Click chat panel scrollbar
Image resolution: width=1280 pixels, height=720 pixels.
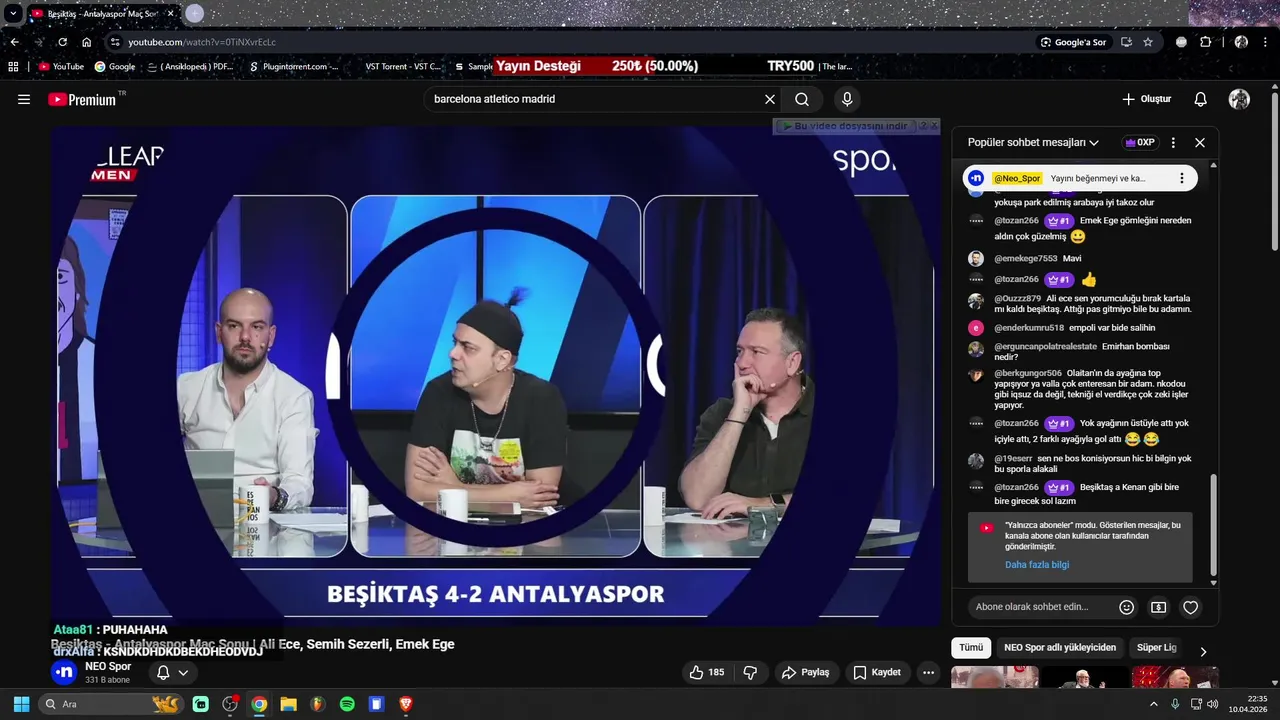pyautogui.click(x=1214, y=525)
